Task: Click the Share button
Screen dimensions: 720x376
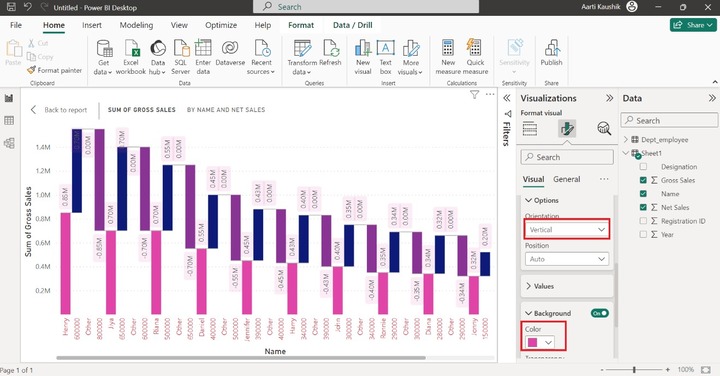Action: point(693,25)
